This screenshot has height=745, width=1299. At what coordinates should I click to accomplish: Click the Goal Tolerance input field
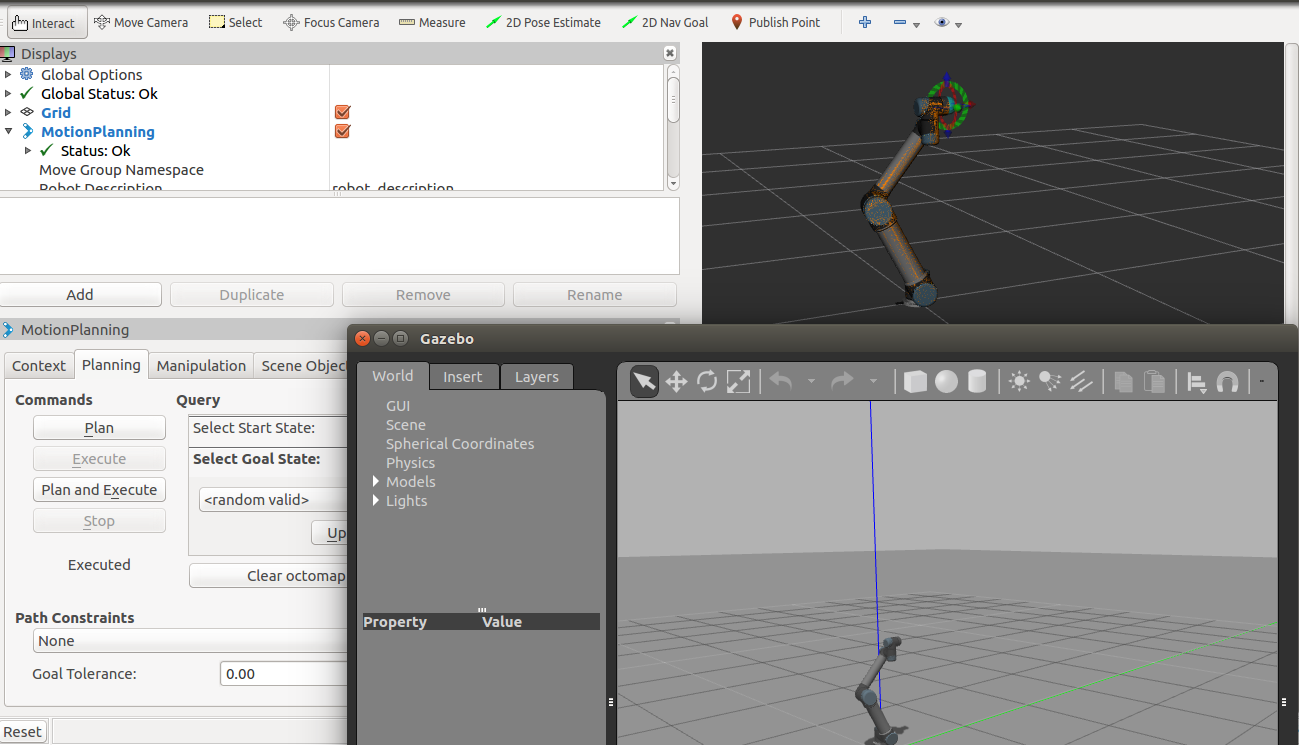coord(283,674)
